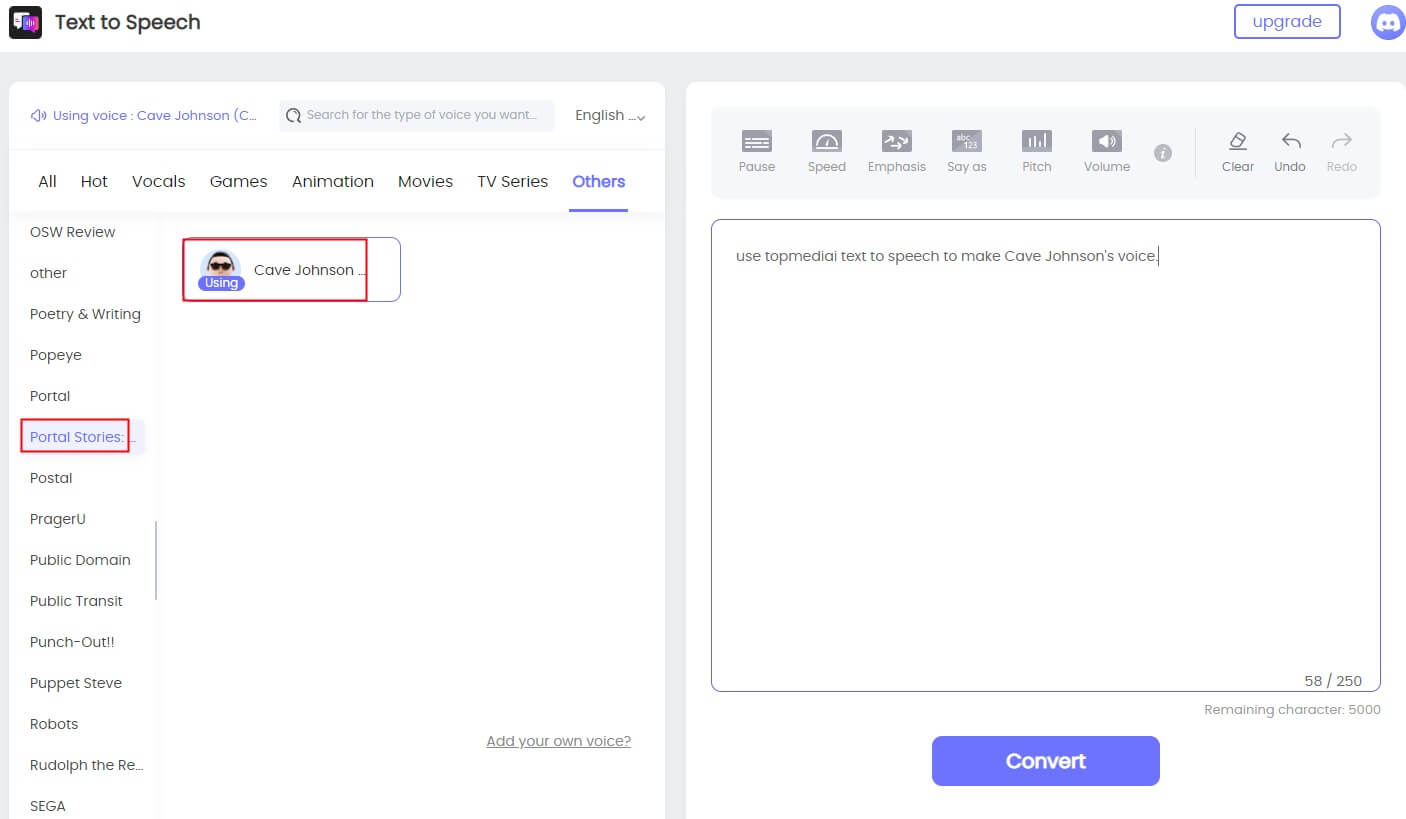Select the Portal category
Image resolution: width=1406 pixels, height=819 pixels.
click(50, 396)
